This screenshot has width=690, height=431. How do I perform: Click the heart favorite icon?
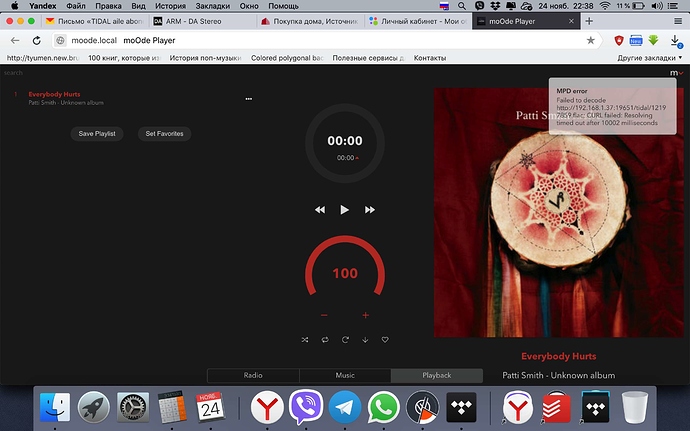385,339
